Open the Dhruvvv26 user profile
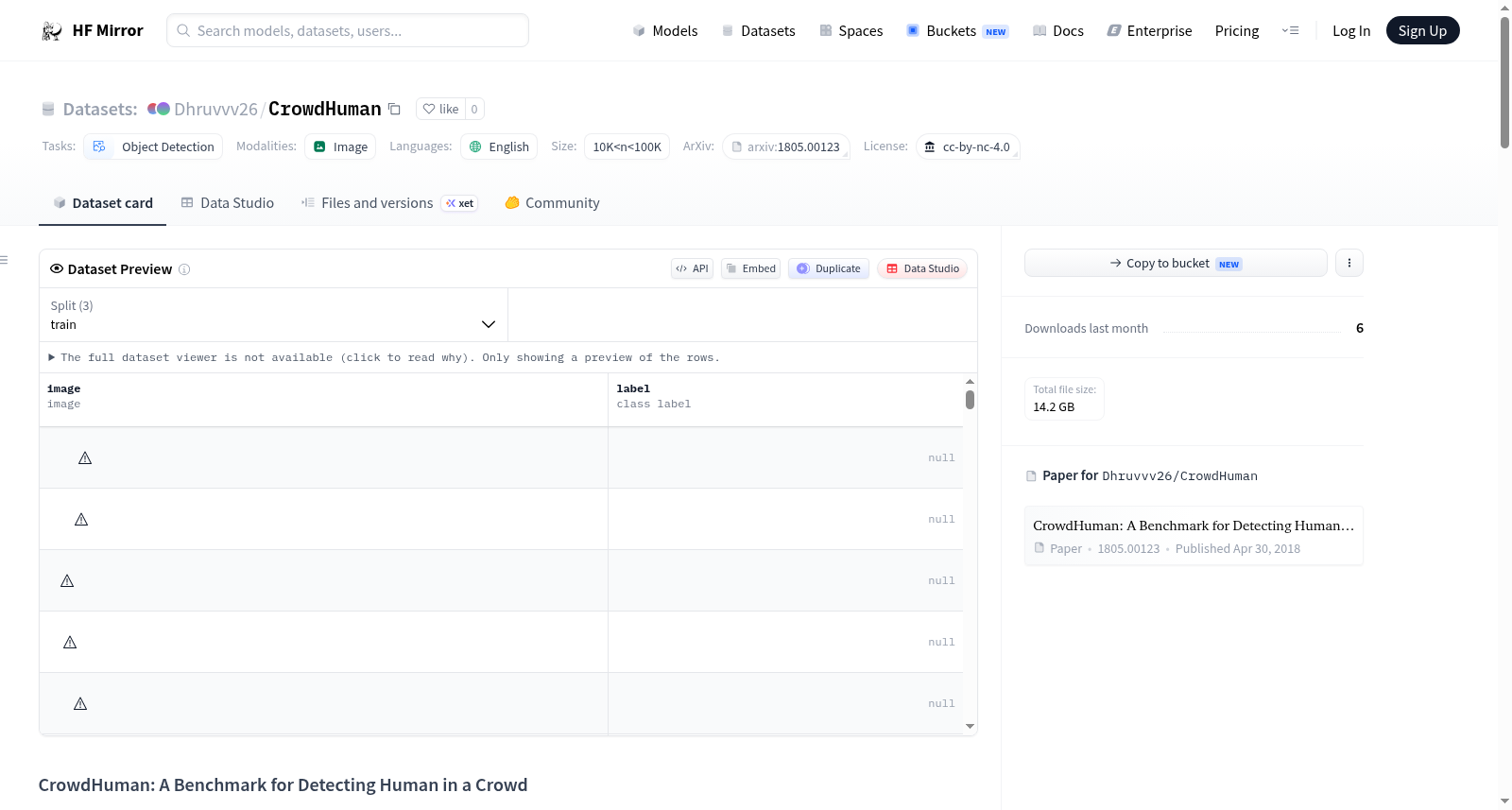 pyautogui.click(x=215, y=109)
